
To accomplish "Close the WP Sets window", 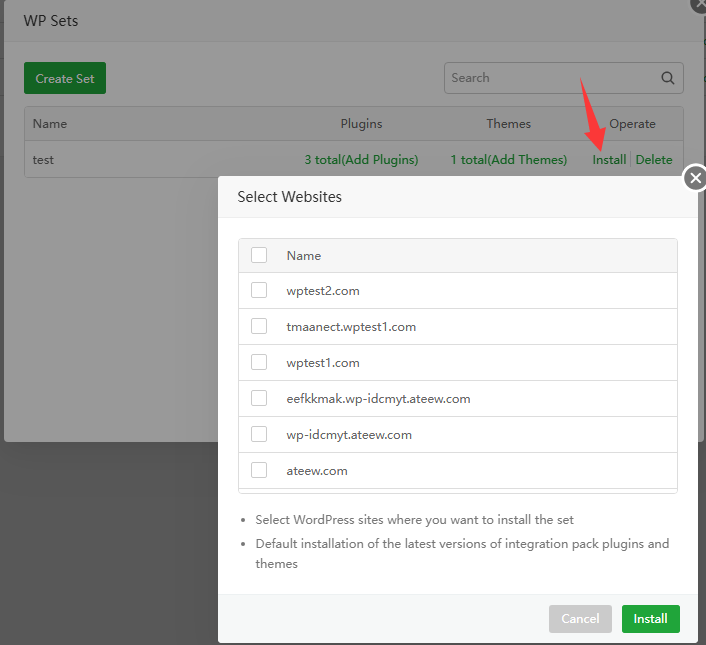I will tap(699, 4).
